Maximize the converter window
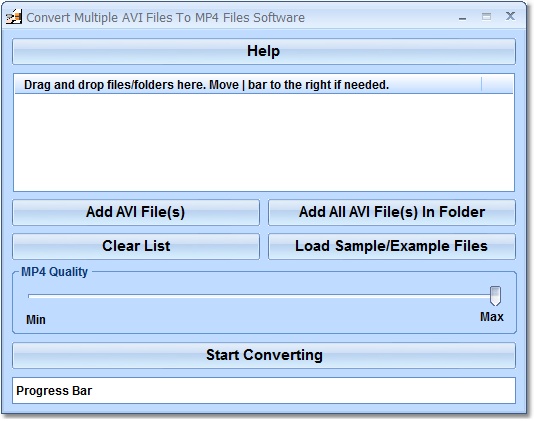The height and width of the screenshot is (421, 534). (x=486, y=17)
